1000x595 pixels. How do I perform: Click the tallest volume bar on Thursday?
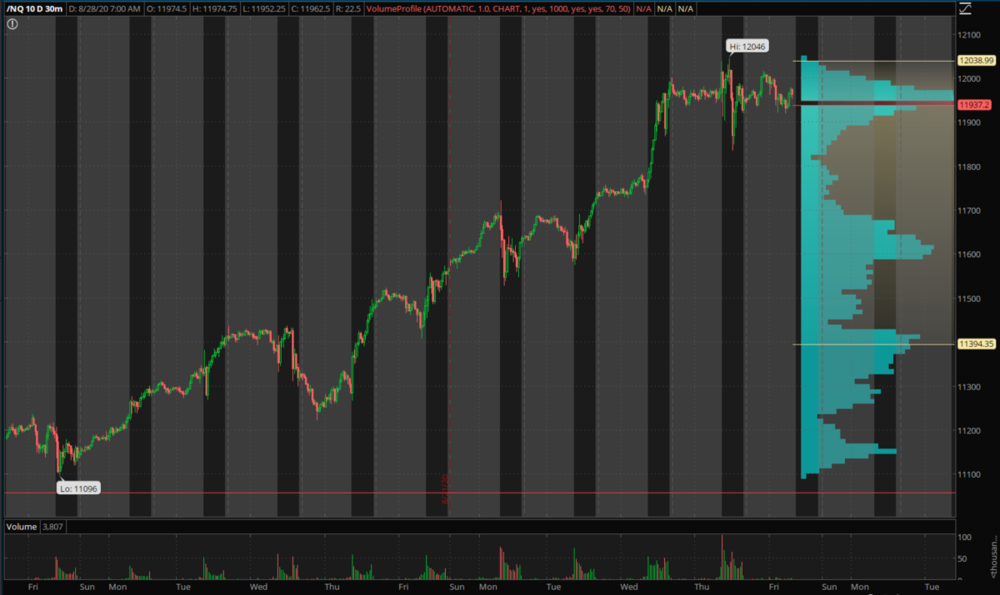[721, 557]
